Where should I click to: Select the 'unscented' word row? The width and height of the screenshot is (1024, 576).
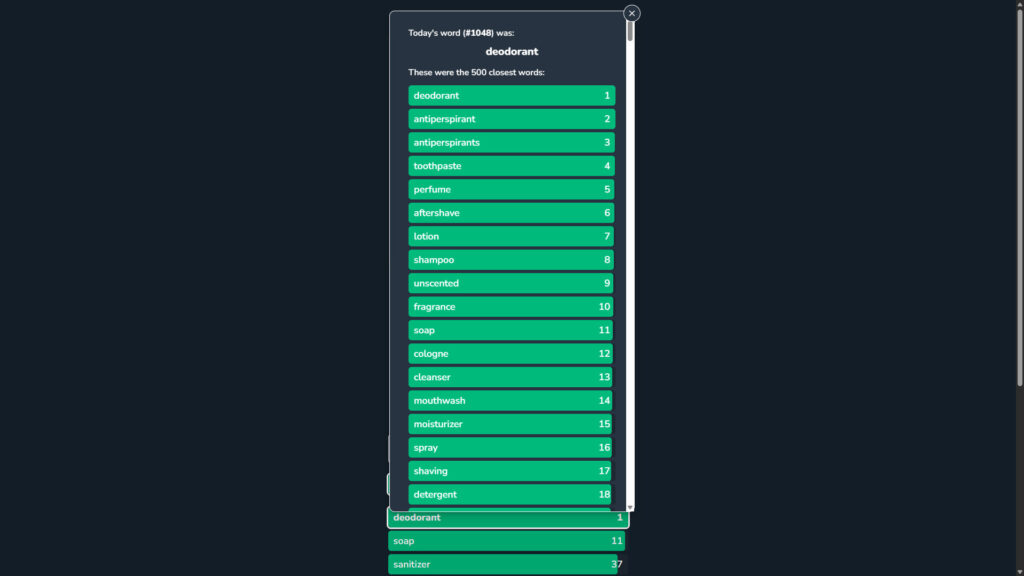(511, 283)
